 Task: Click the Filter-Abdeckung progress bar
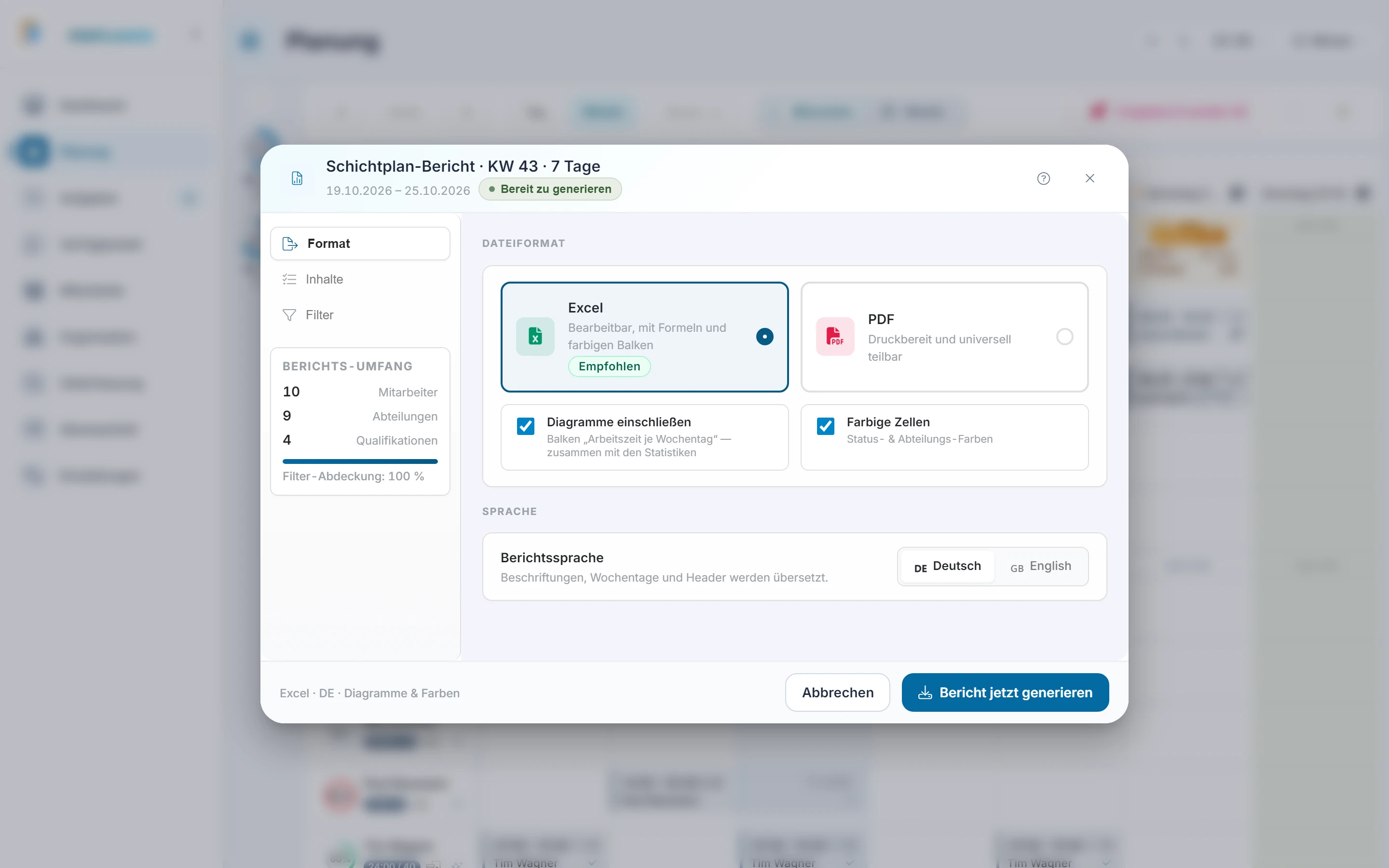click(360, 461)
